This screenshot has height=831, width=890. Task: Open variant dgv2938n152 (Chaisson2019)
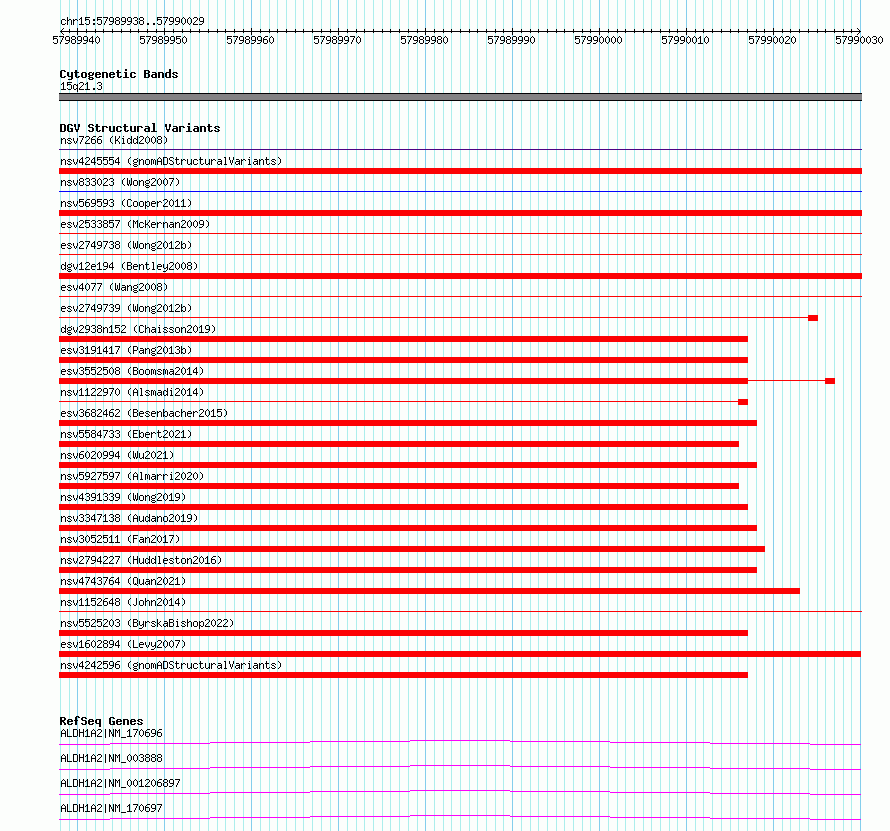tap(138, 329)
